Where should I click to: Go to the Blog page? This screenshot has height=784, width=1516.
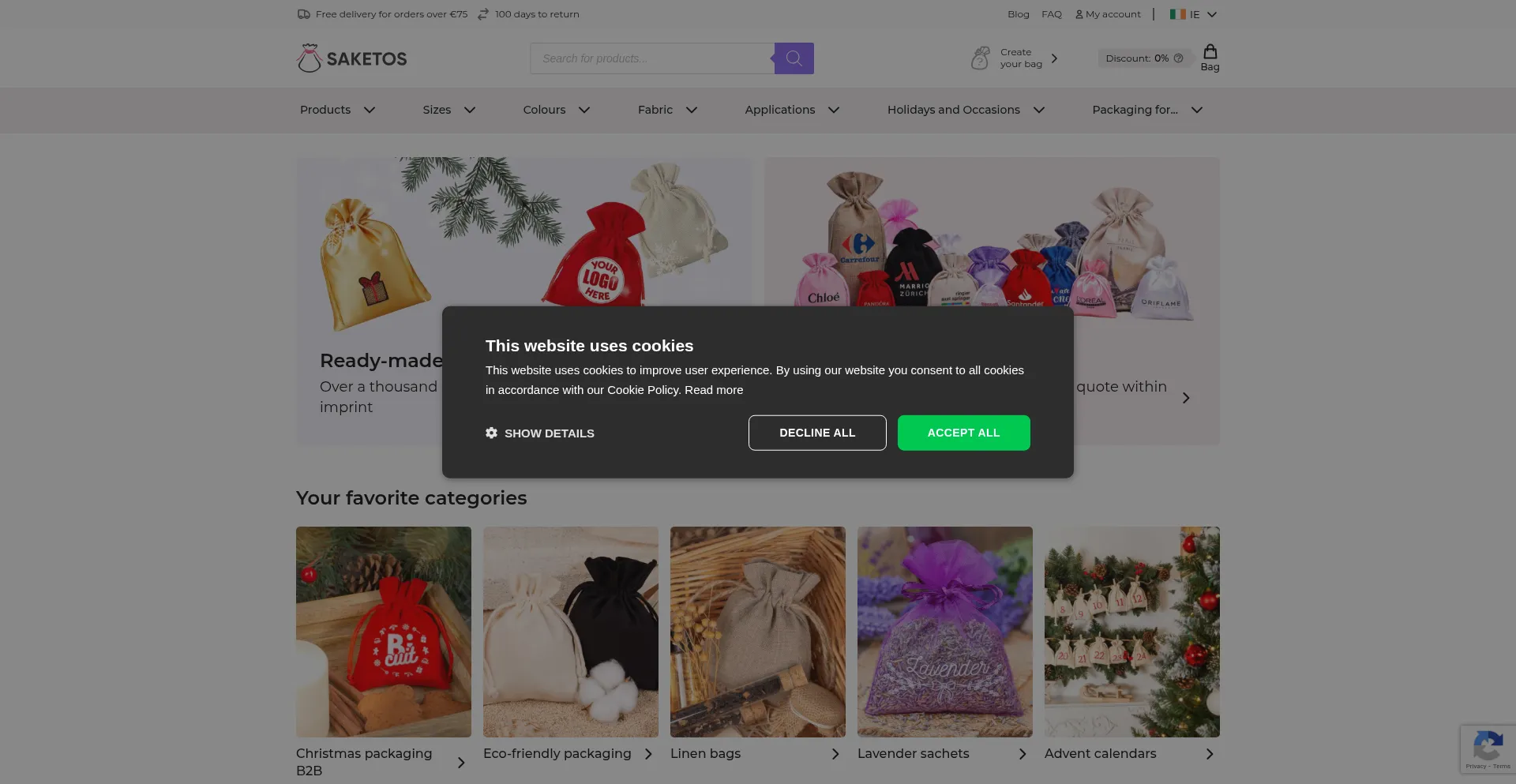click(1018, 14)
